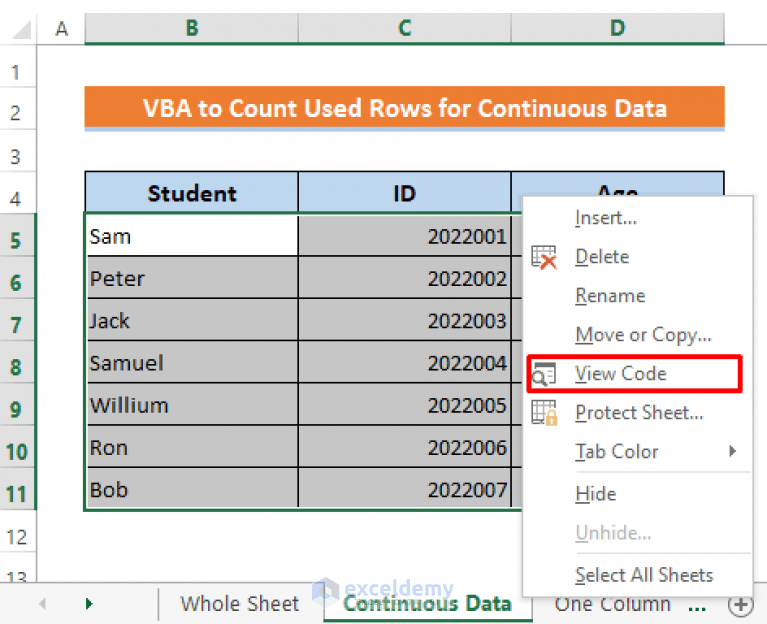This screenshot has width=767, height=624.
Task: Click the ID cell 2022004
Action: tap(404, 362)
